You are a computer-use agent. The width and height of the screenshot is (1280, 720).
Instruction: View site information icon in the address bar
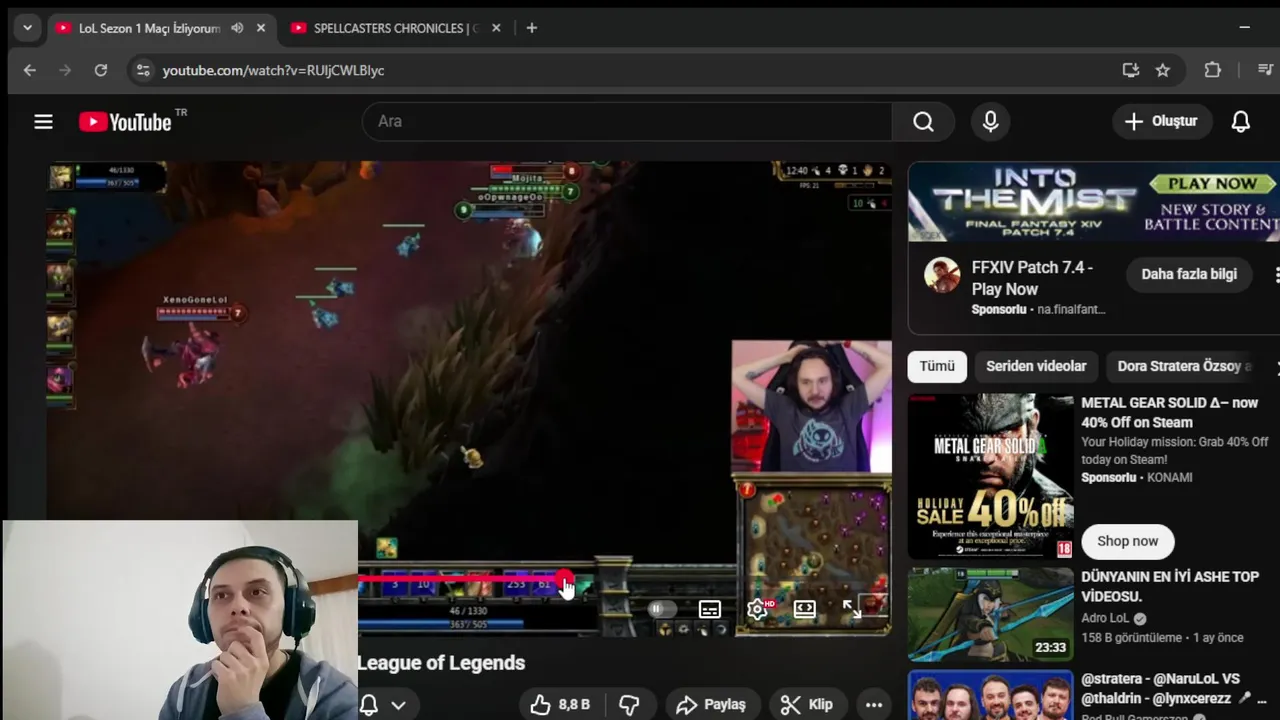coord(143,70)
